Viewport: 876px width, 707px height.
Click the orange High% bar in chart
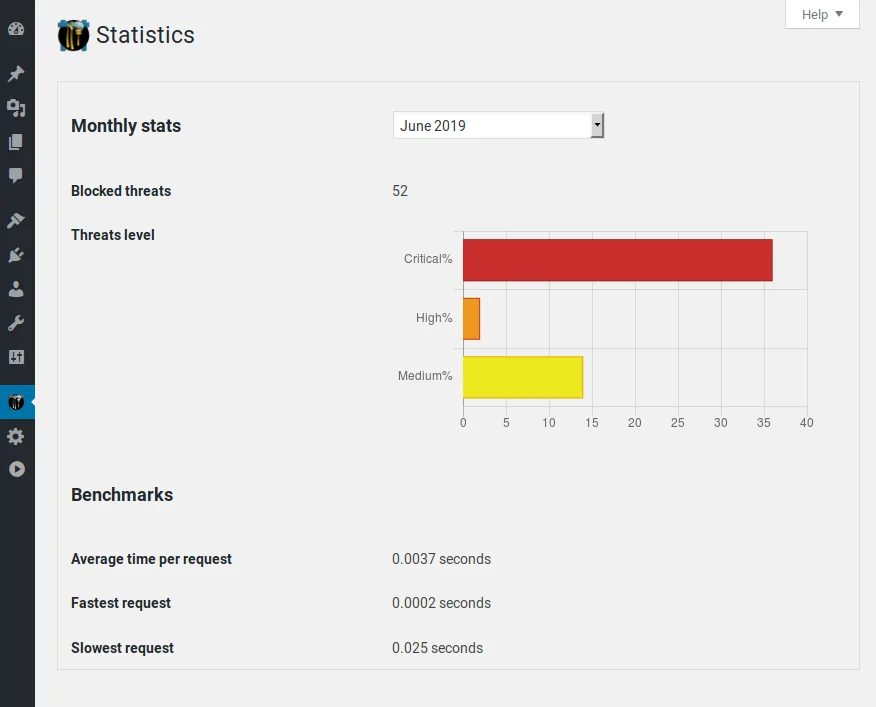coord(472,319)
